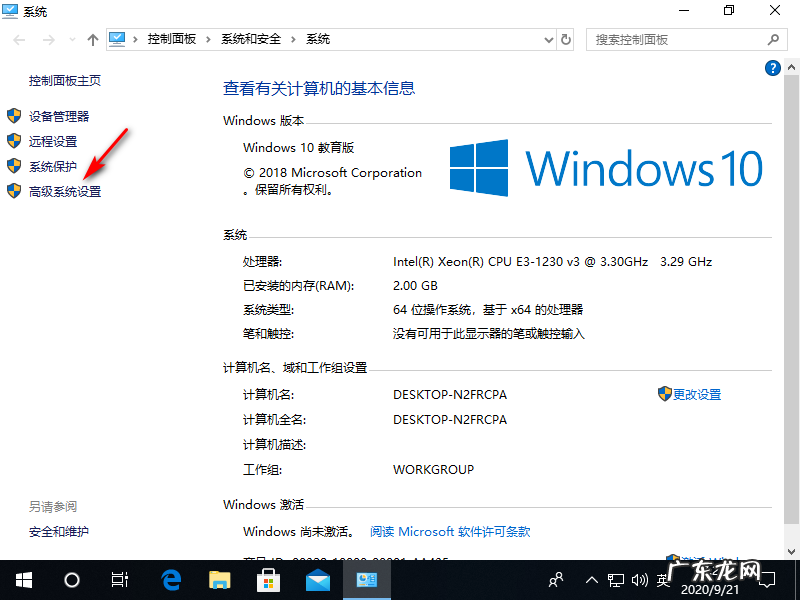
Task: Open System protection (系统保护)
Action: [53, 166]
